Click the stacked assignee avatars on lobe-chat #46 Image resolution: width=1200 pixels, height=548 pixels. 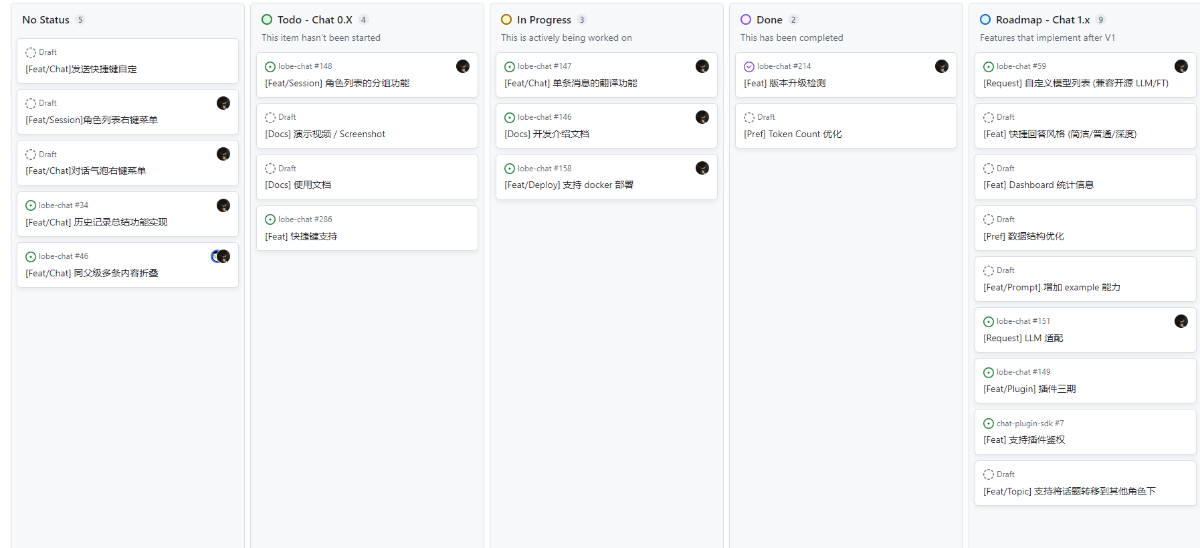point(221,257)
